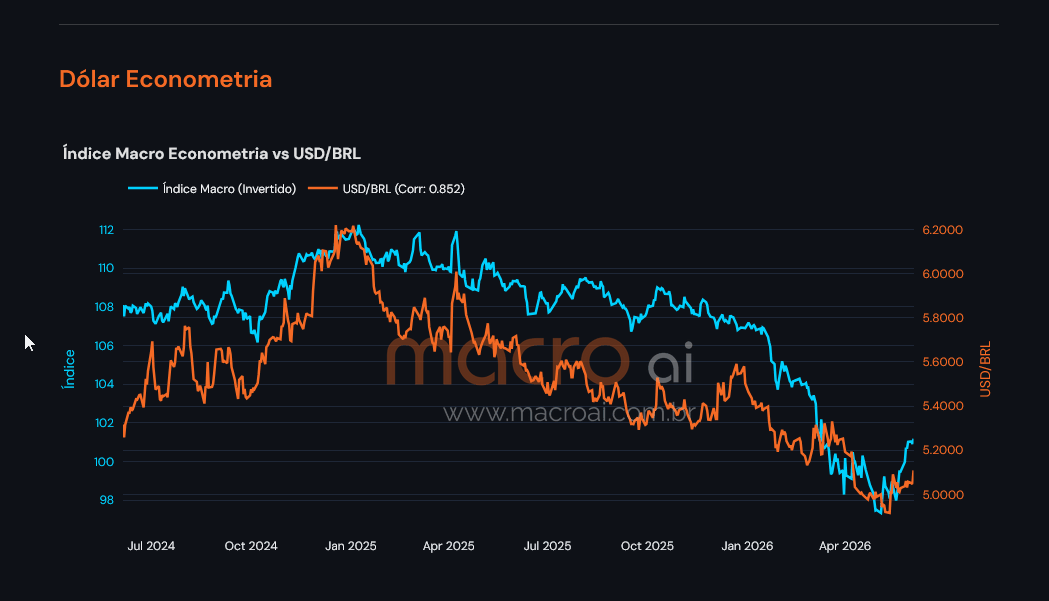This screenshot has height=601, width=1049.
Task: Click the Oct 2025 x-axis label
Action: [x=647, y=546]
